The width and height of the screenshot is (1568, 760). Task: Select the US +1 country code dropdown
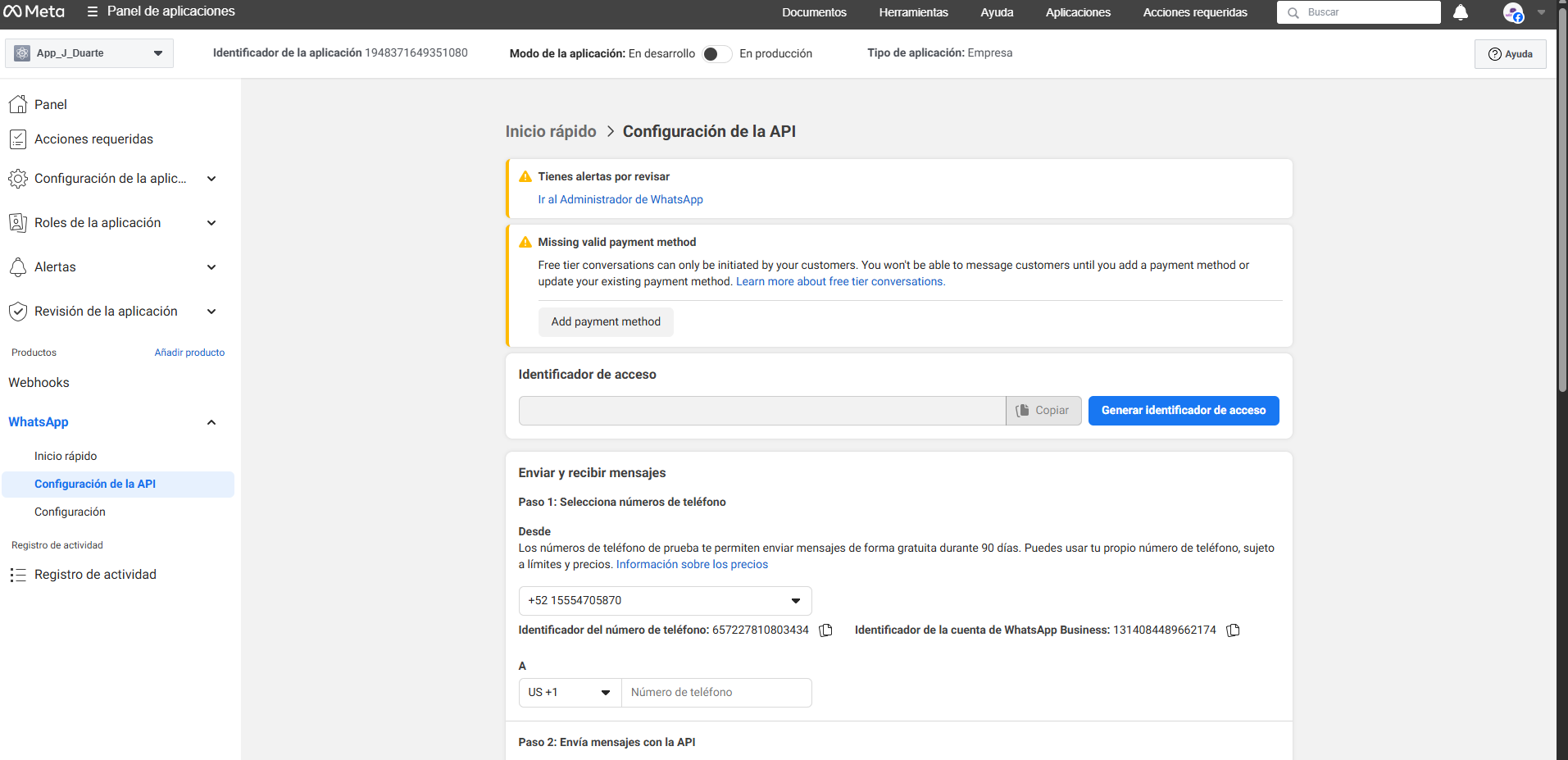pos(570,693)
